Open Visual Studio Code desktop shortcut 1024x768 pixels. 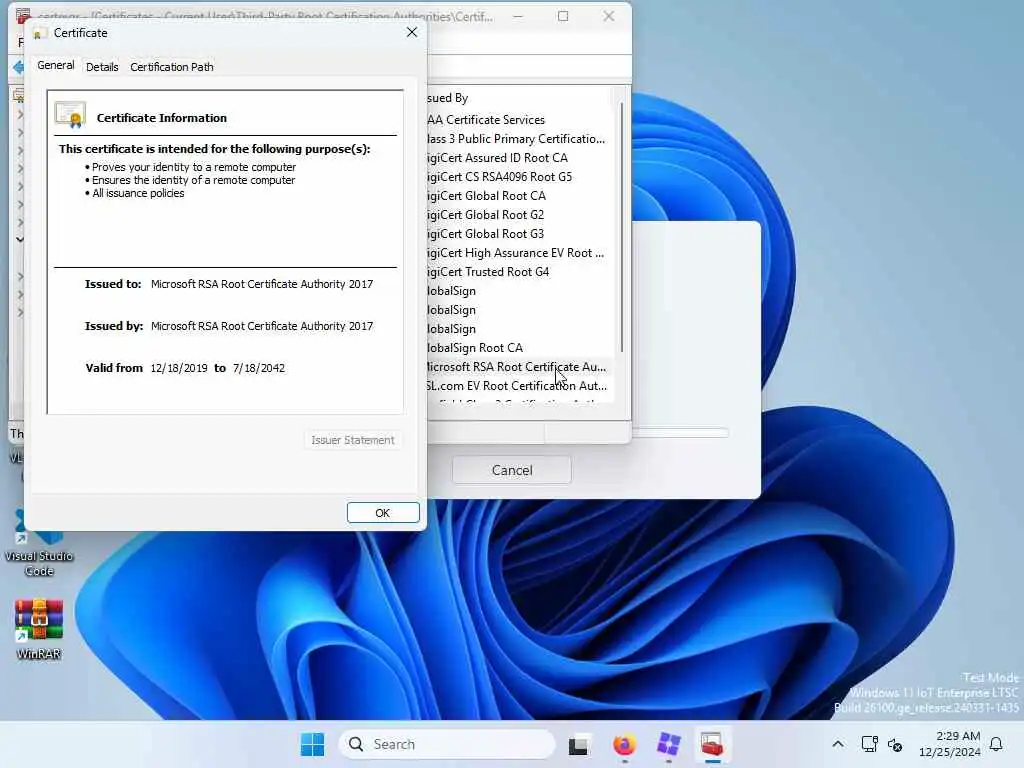tap(39, 545)
